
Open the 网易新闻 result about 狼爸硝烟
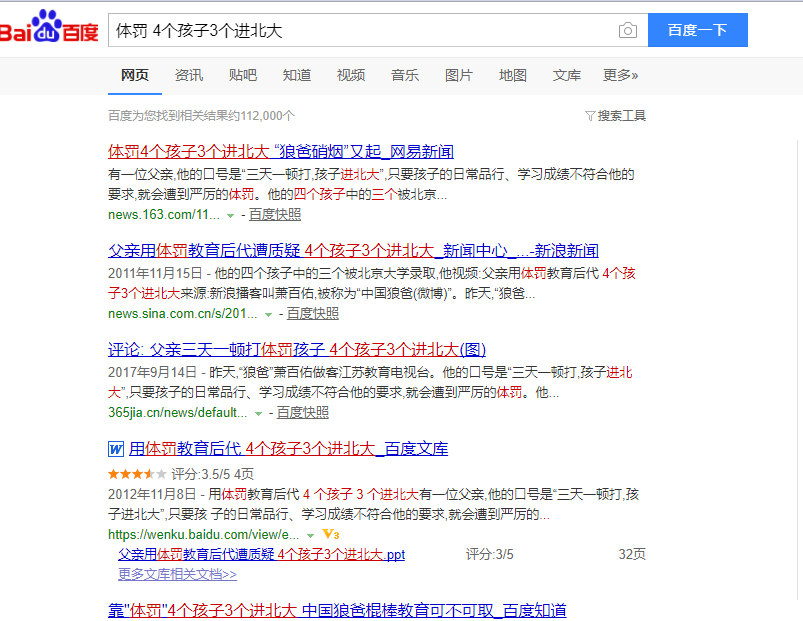coord(280,152)
